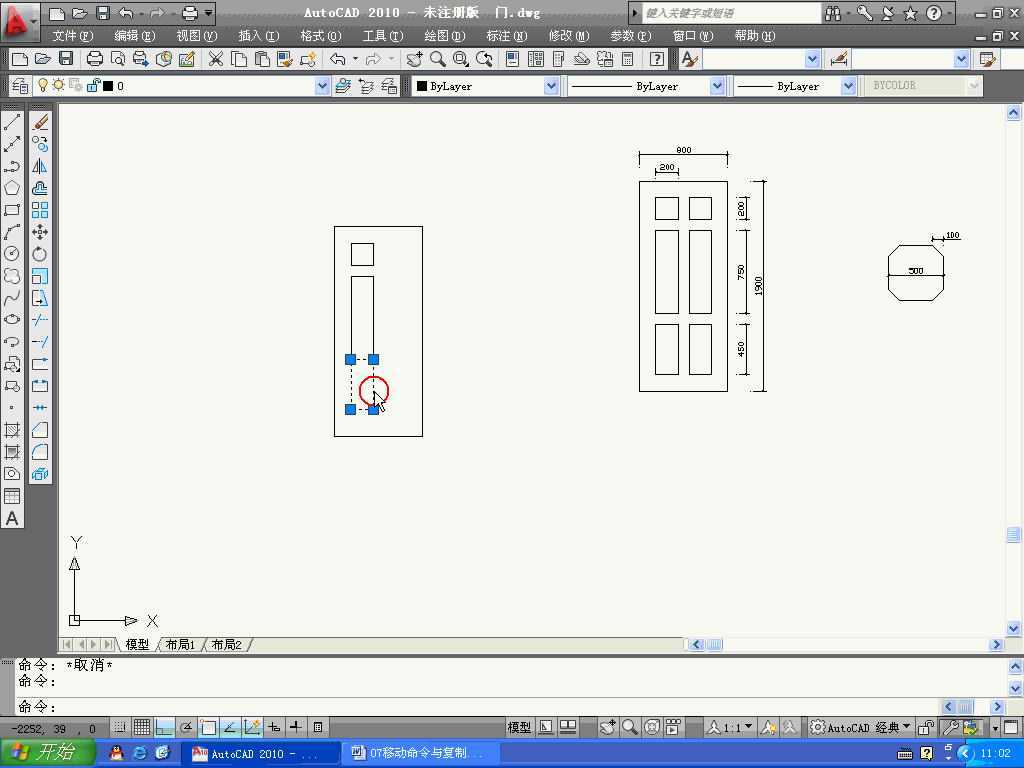Select the Circle draw tool

click(12, 254)
